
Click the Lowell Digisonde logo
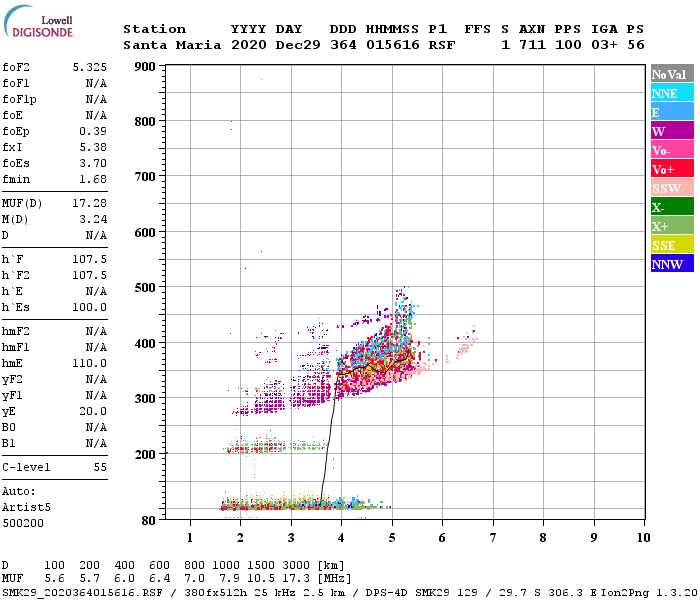pyautogui.click(x=38, y=21)
